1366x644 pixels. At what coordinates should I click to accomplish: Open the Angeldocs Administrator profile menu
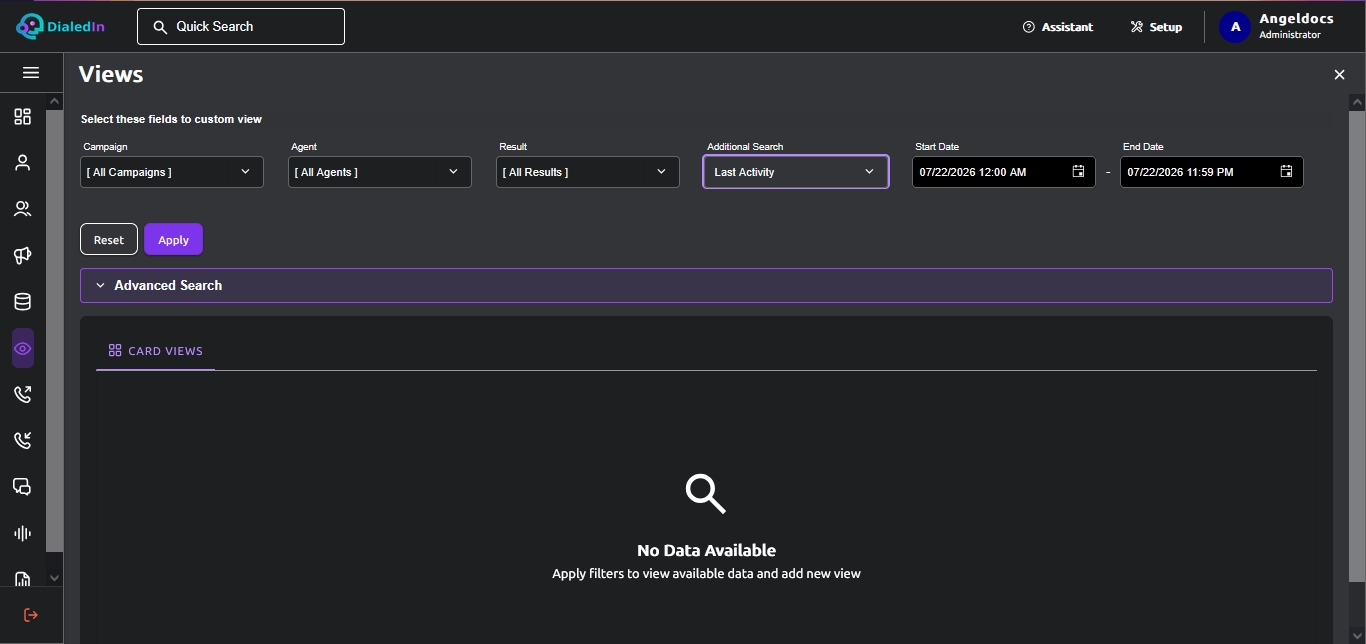click(1278, 27)
